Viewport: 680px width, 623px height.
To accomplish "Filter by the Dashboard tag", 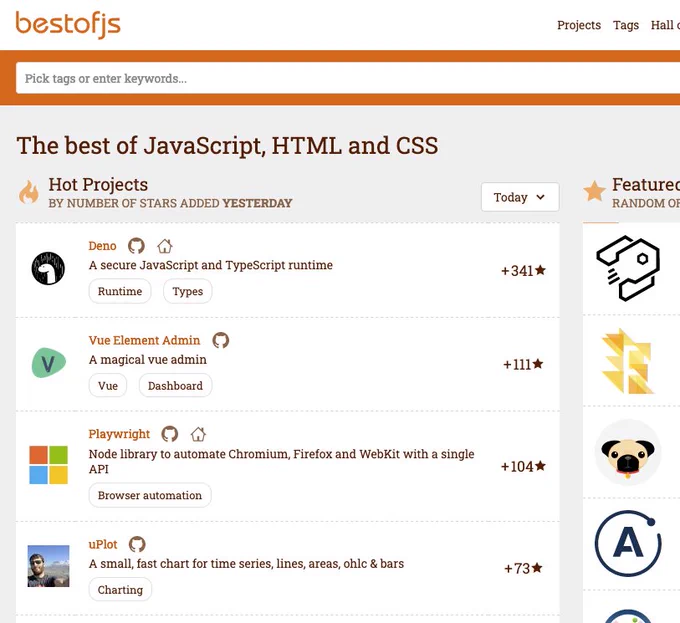I will pos(175,385).
